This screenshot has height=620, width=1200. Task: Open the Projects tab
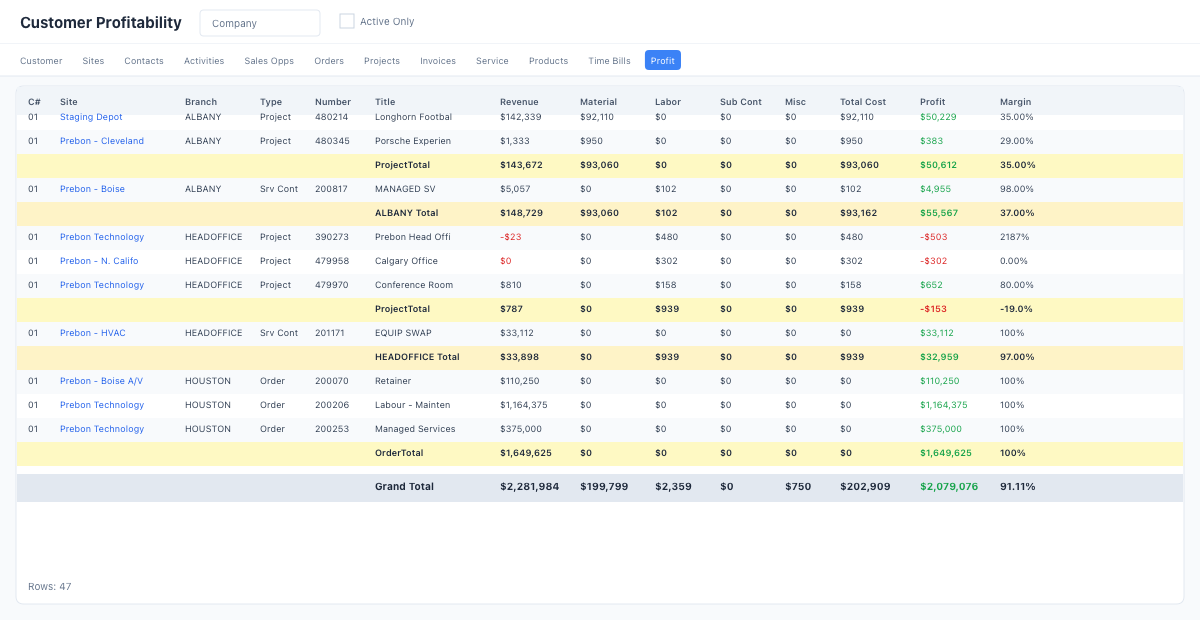(x=382, y=61)
